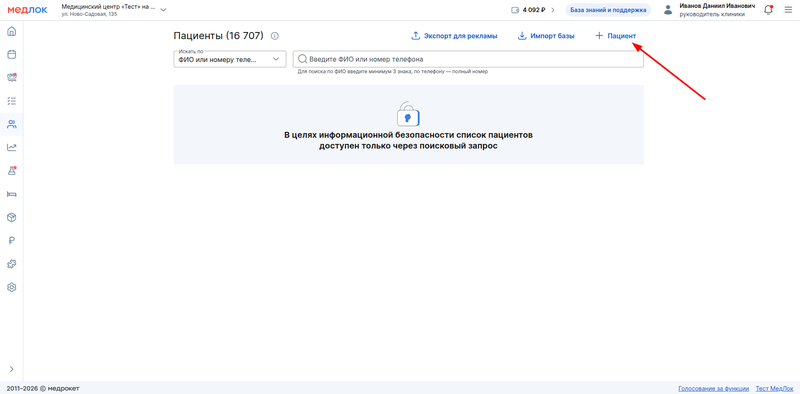This screenshot has width=800, height=394.
Task: Open the 4 092 ₽ balance
Action: point(532,10)
